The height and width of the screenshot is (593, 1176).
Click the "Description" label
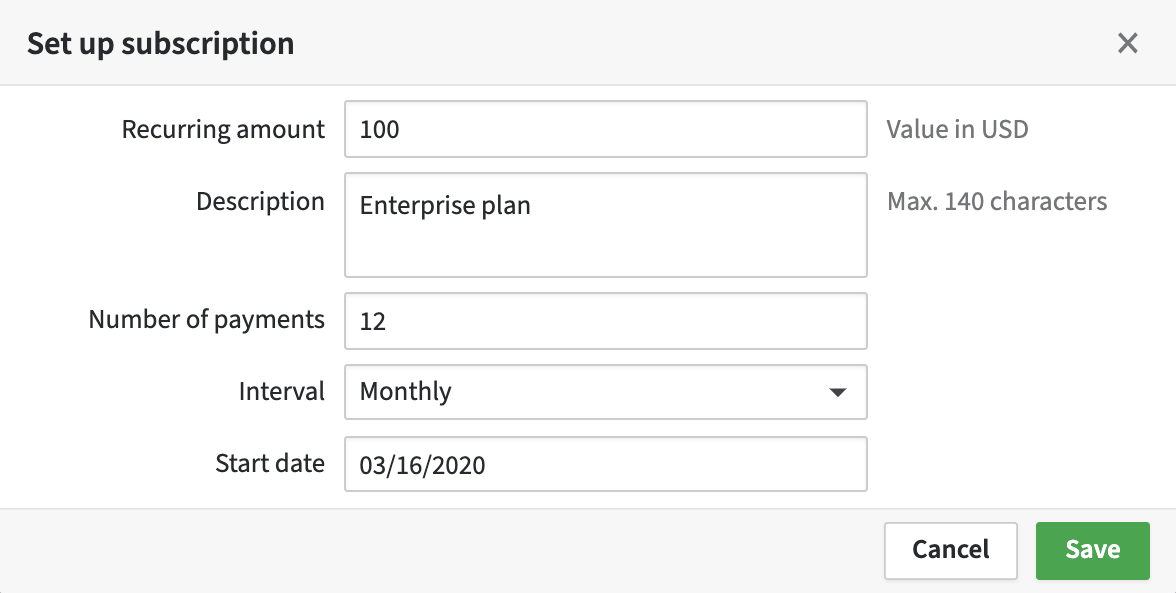pos(260,201)
